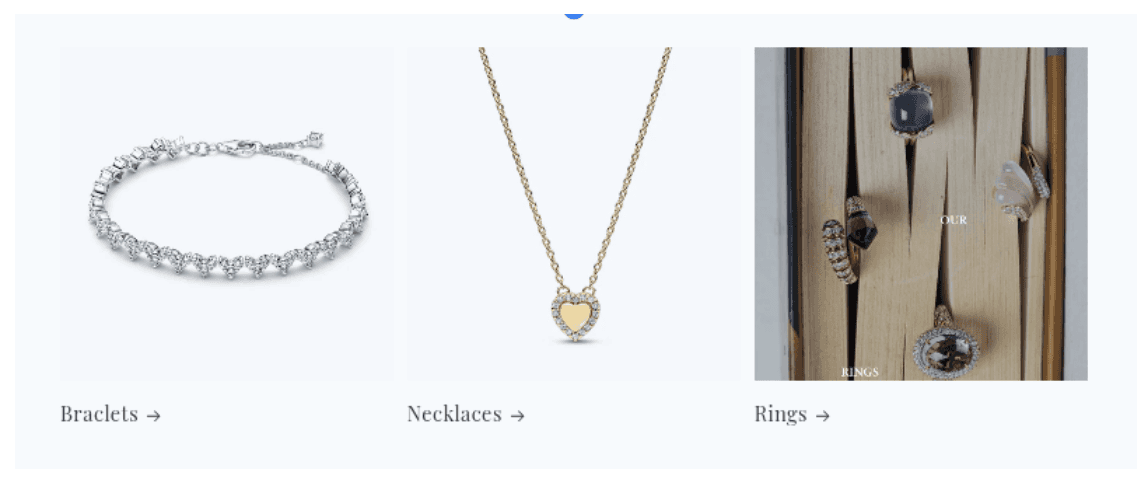Go to the Rings category link

(x=792, y=414)
